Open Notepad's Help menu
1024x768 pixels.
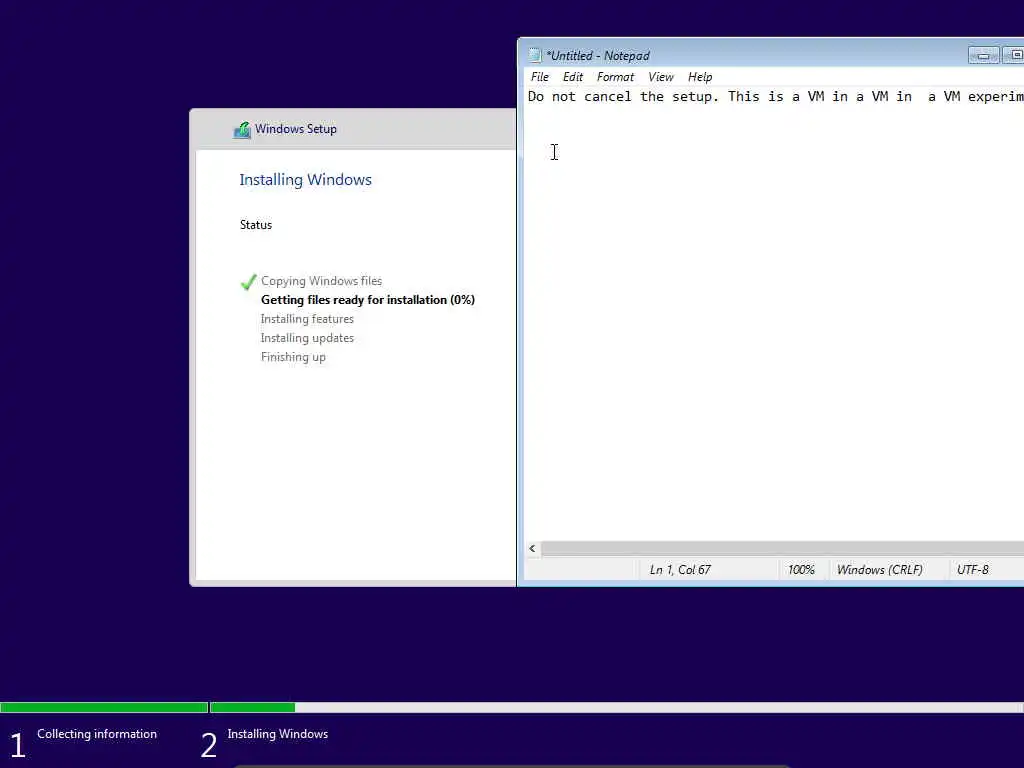[x=700, y=77]
